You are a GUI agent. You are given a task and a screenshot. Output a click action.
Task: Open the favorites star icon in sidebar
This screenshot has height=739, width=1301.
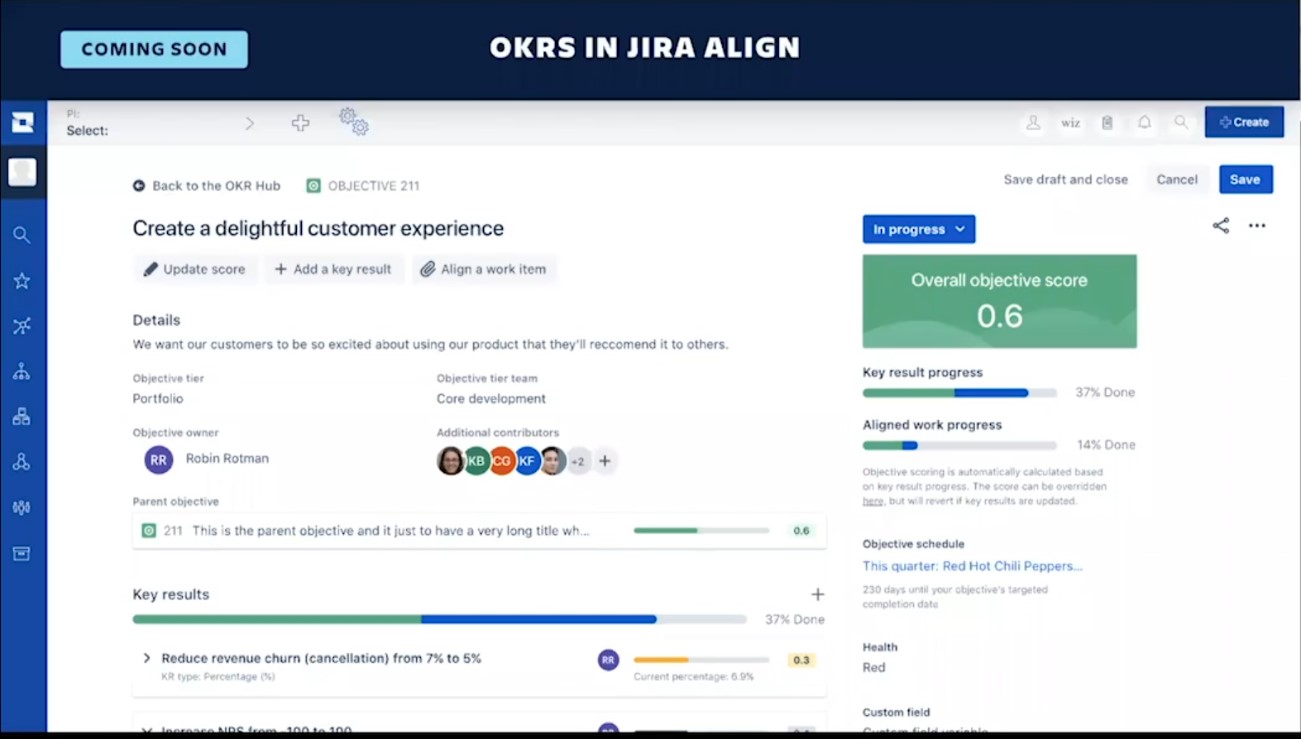point(21,281)
